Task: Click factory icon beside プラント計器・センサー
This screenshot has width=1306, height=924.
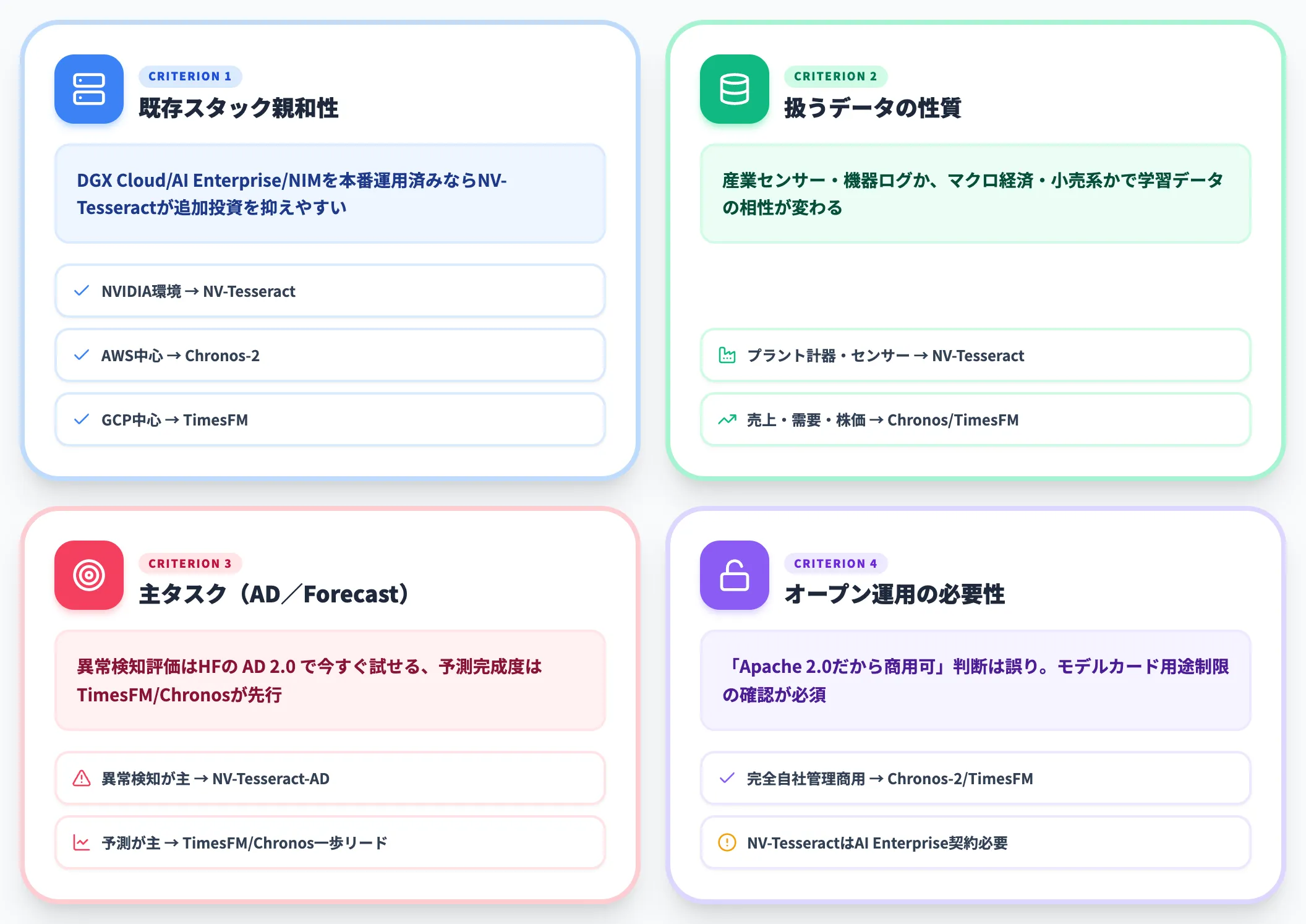Action: tap(727, 355)
